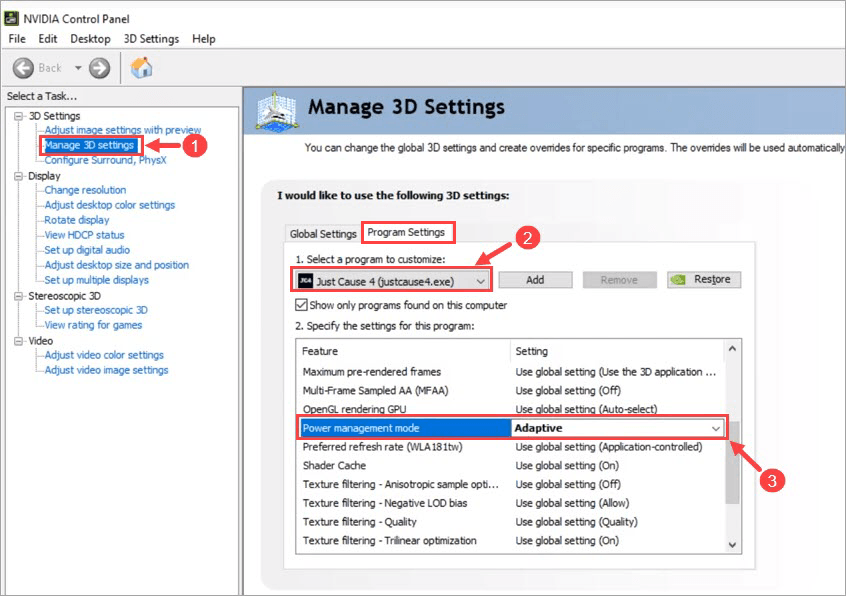Click Use global setting (Allow) value
This screenshot has width=846, height=596.
[x=572, y=503]
